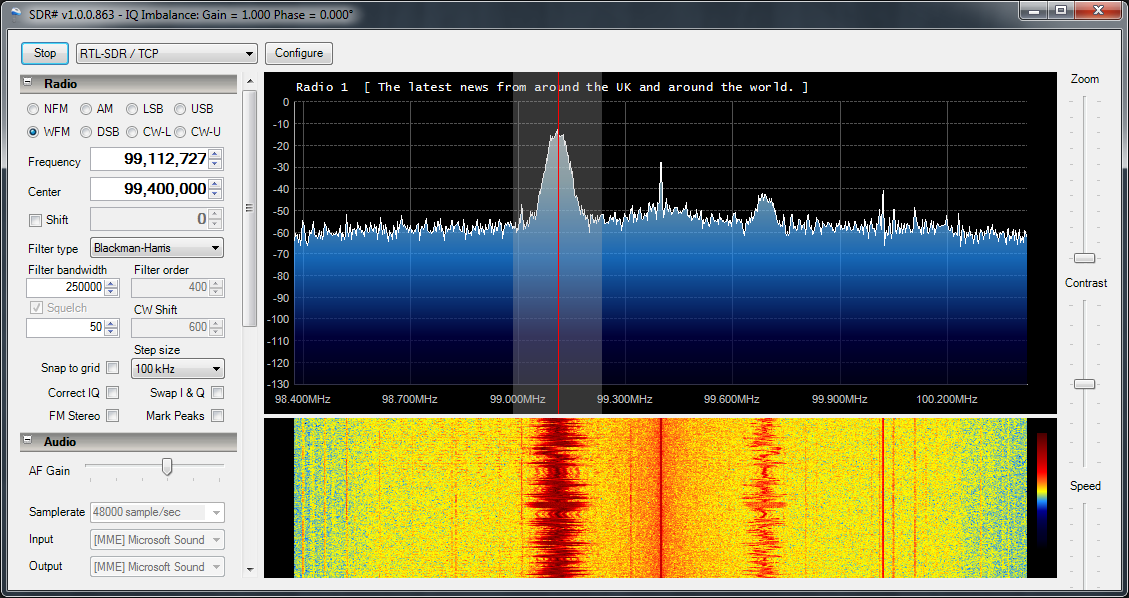1129x598 pixels.
Task: Click the 98.400MHz axis label
Action: pos(303,399)
